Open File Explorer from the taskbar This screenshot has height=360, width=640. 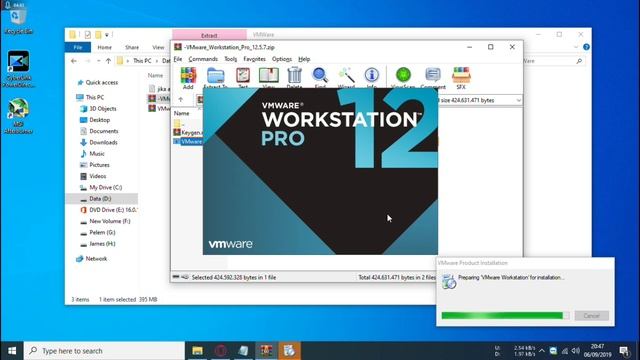tap(198, 351)
